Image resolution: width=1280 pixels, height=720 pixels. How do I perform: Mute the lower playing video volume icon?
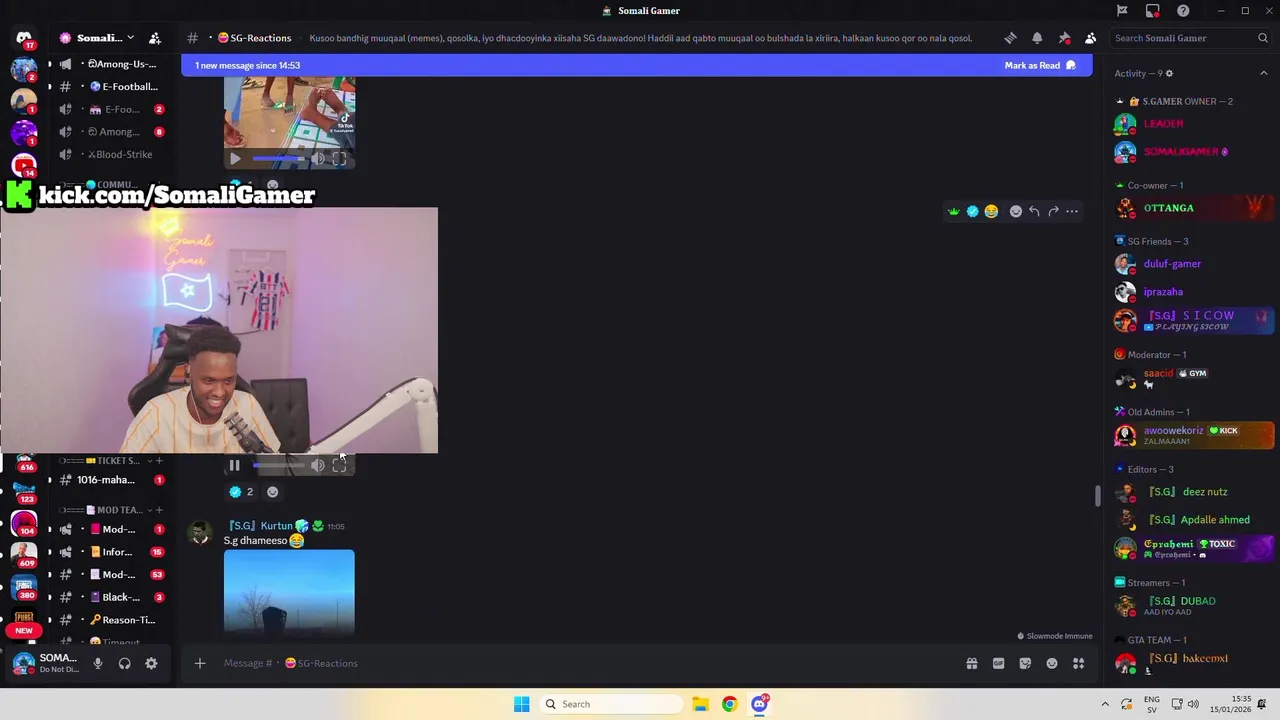(x=318, y=465)
